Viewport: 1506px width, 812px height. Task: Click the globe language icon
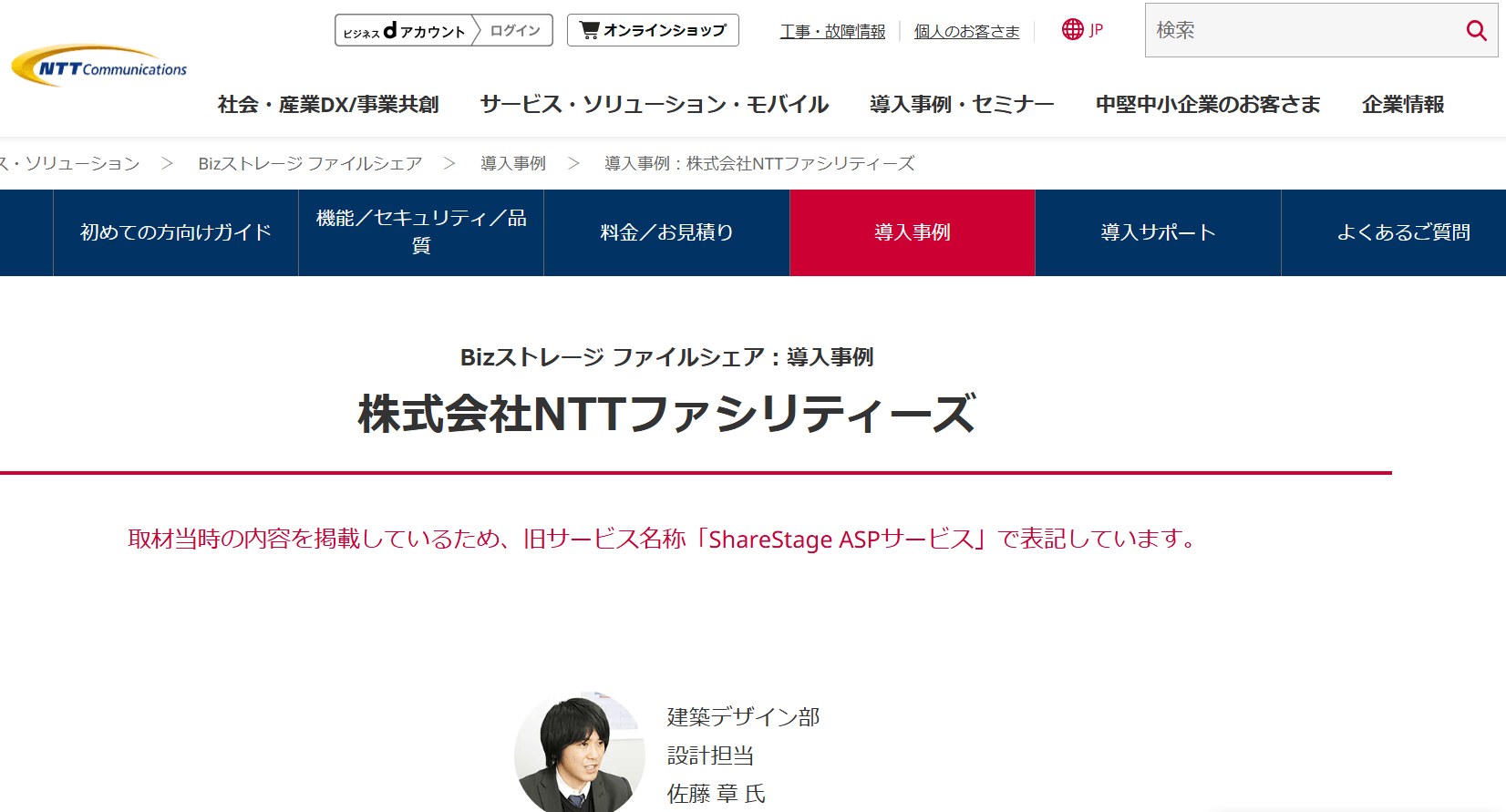[1072, 29]
